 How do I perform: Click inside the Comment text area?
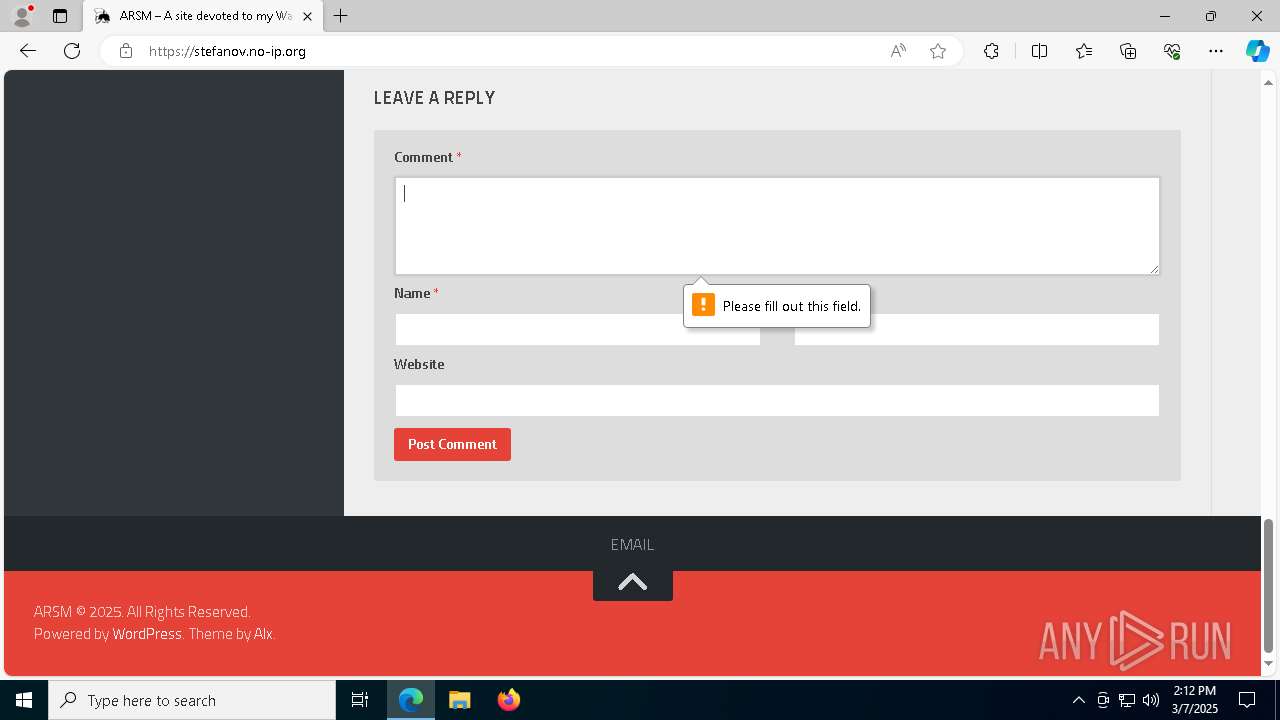(x=777, y=226)
